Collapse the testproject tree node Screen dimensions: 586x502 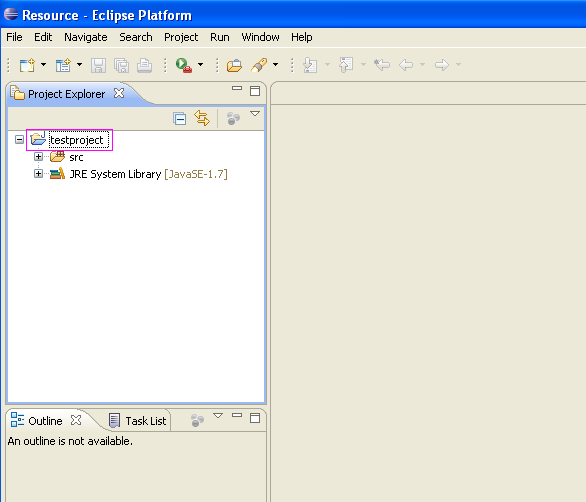pyautogui.click(x=19, y=140)
